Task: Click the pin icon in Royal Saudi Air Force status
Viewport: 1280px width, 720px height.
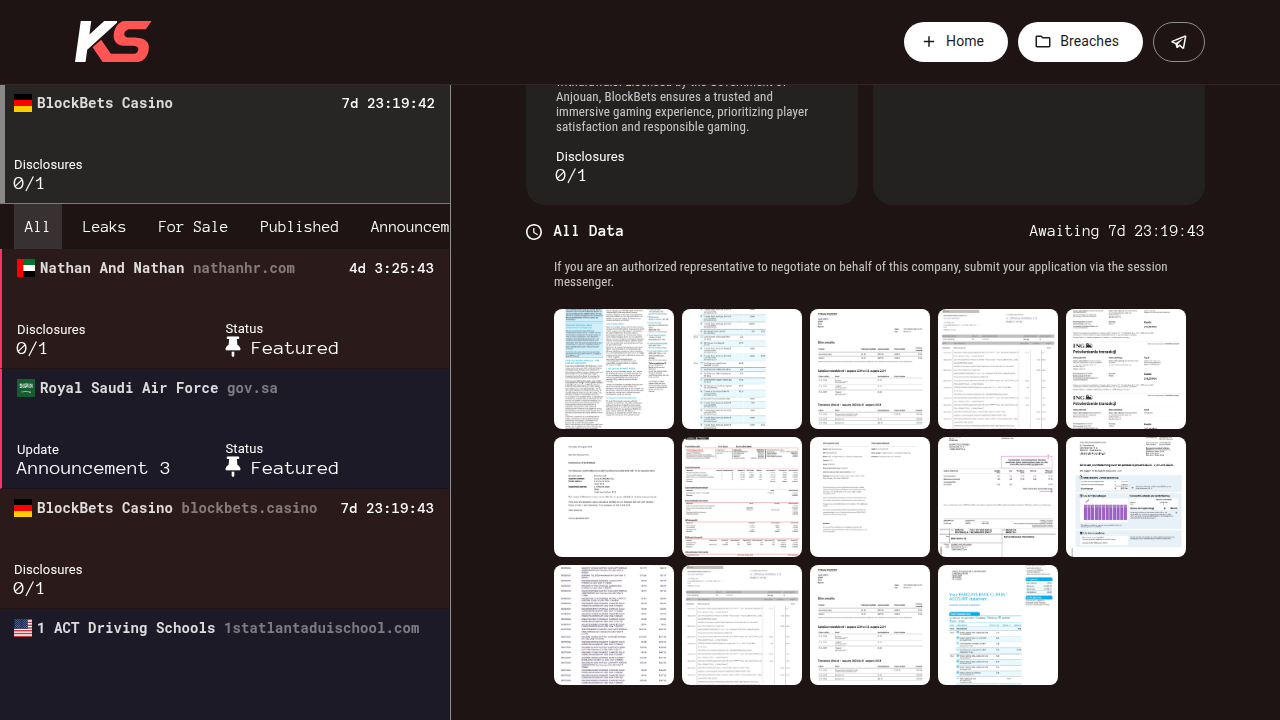Action: click(x=233, y=467)
